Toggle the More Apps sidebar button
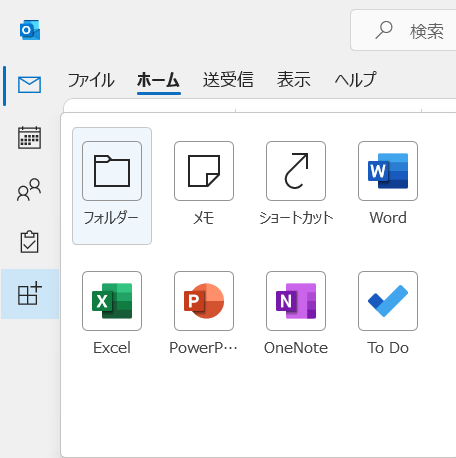This screenshot has width=456, height=458. pyautogui.click(x=30, y=294)
